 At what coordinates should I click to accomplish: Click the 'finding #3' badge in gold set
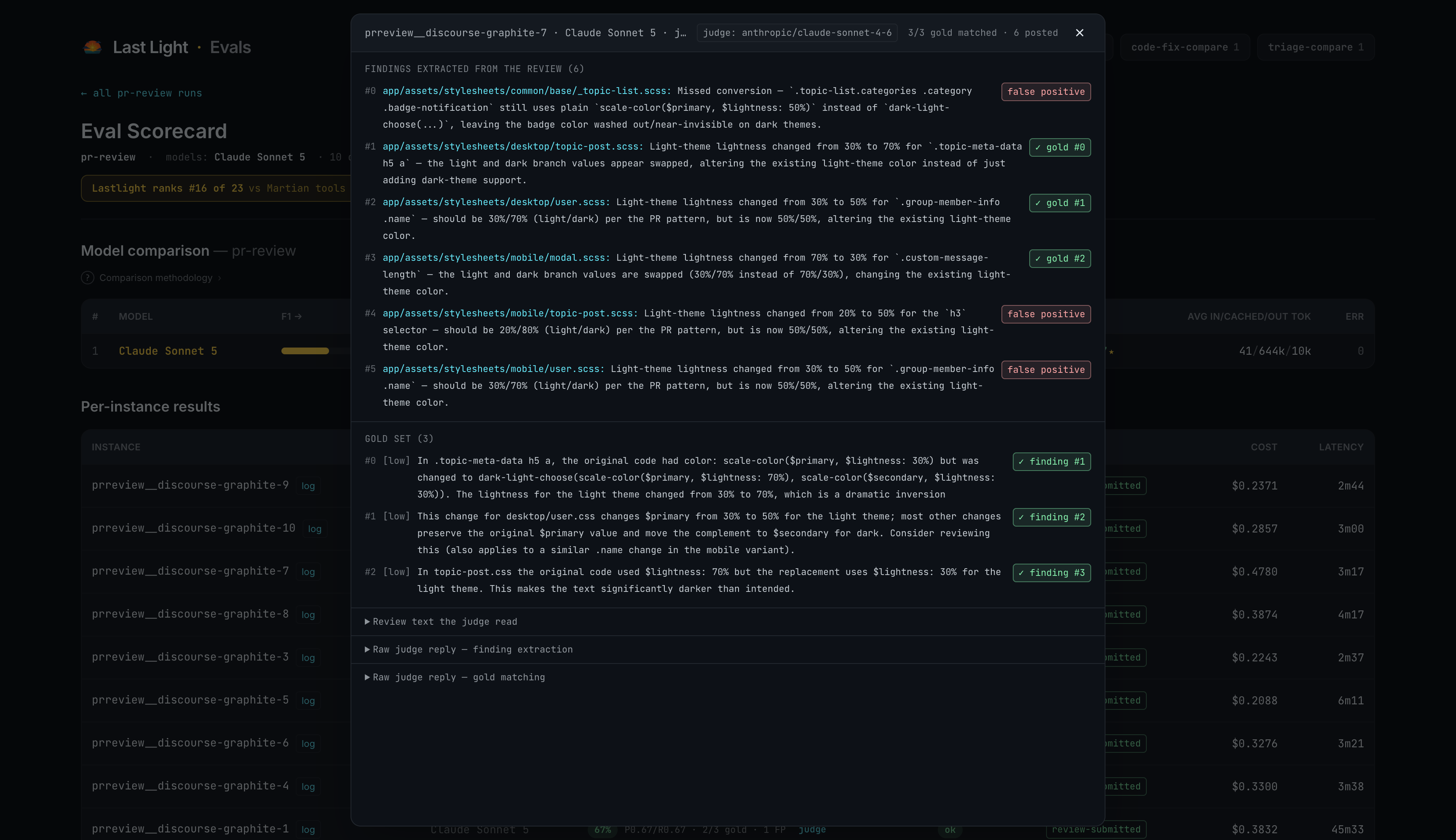tap(1052, 573)
